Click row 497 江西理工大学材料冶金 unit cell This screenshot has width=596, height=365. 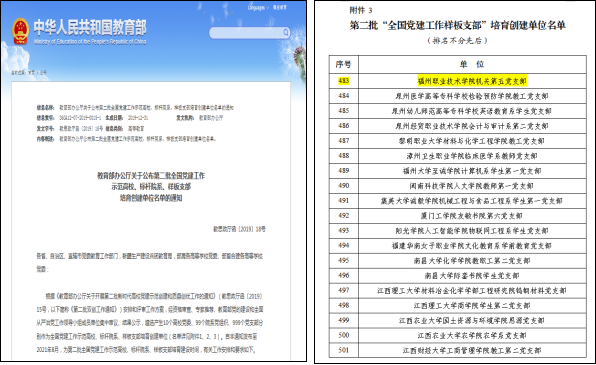tap(472, 290)
